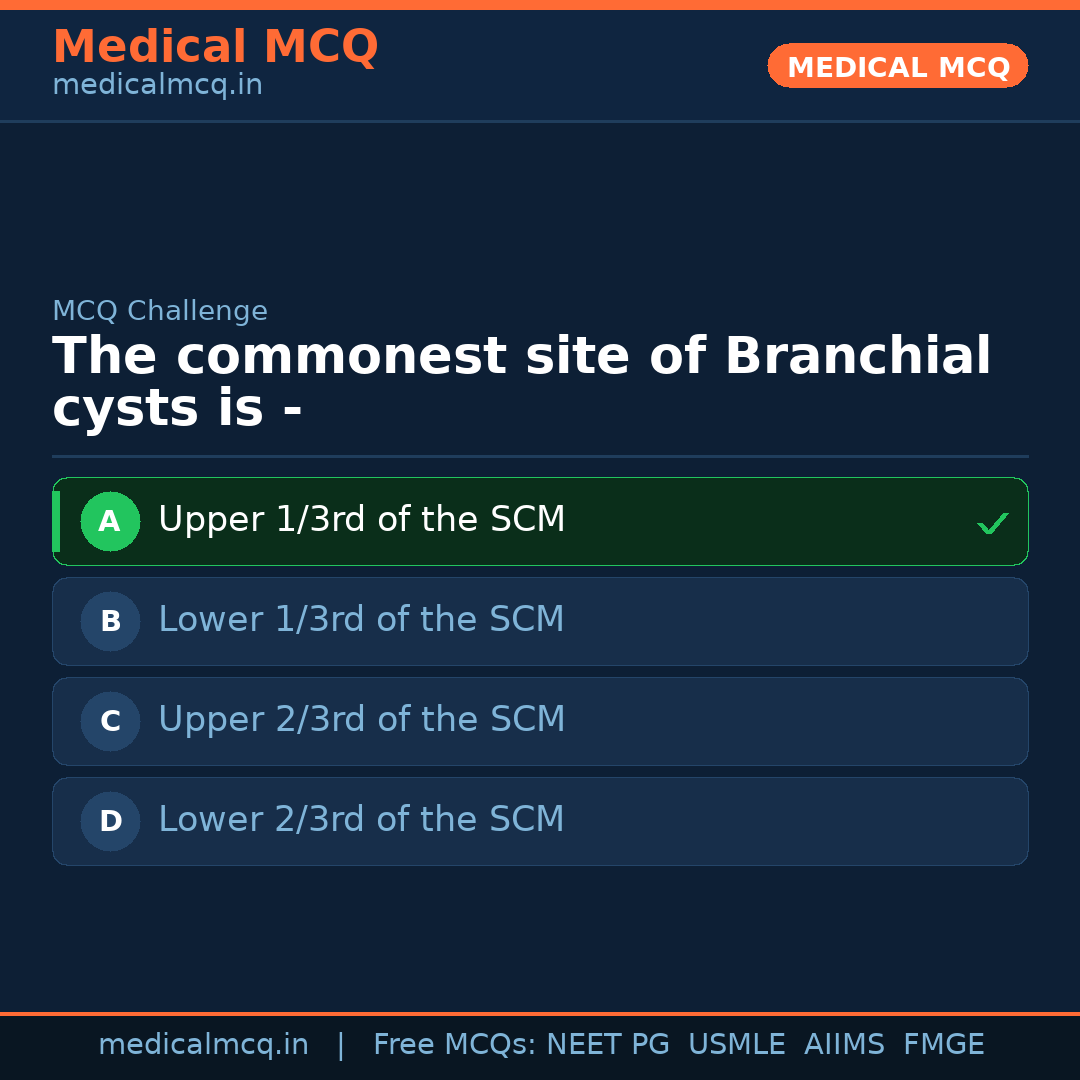Click the green A option circle
The image size is (1080, 1080).
(x=110, y=521)
